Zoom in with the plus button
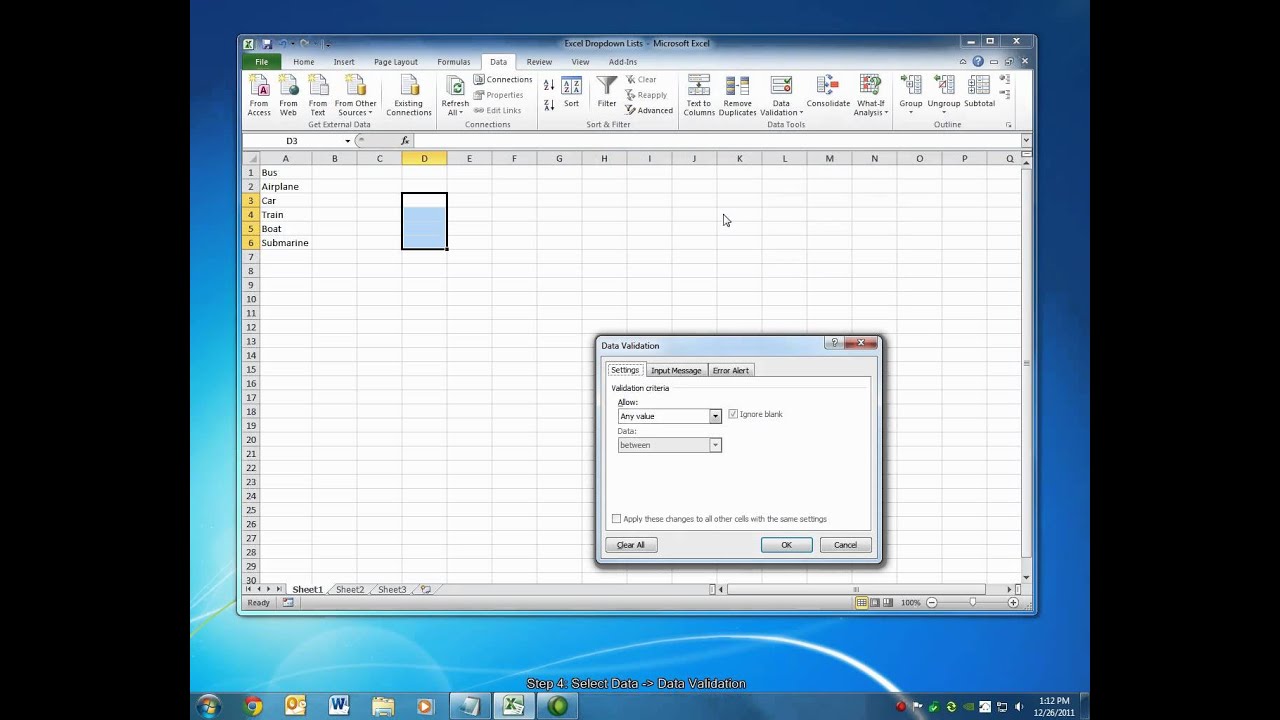 [x=1013, y=603]
